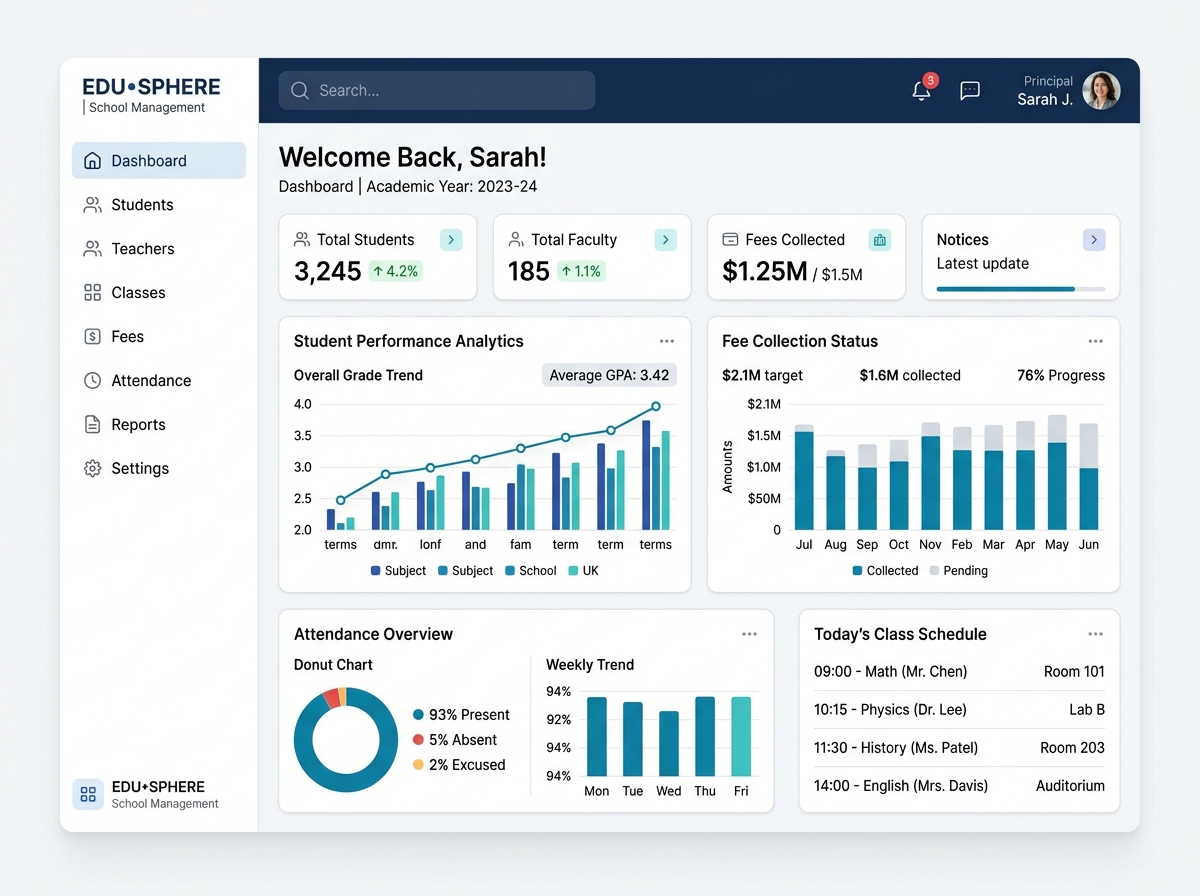Click the Notices progress bar
This screenshot has width=1200, height=896.
[1021, 289]
